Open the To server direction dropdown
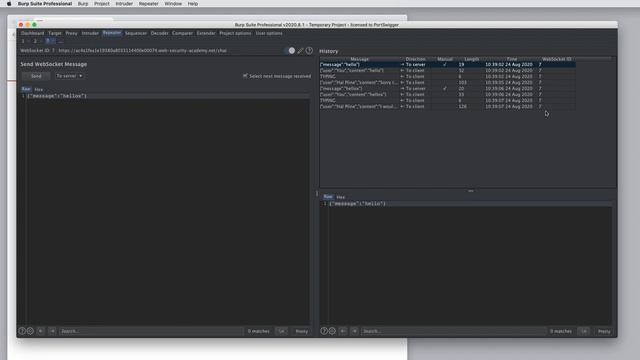640x360 pixels. click(x=69, y=76)
